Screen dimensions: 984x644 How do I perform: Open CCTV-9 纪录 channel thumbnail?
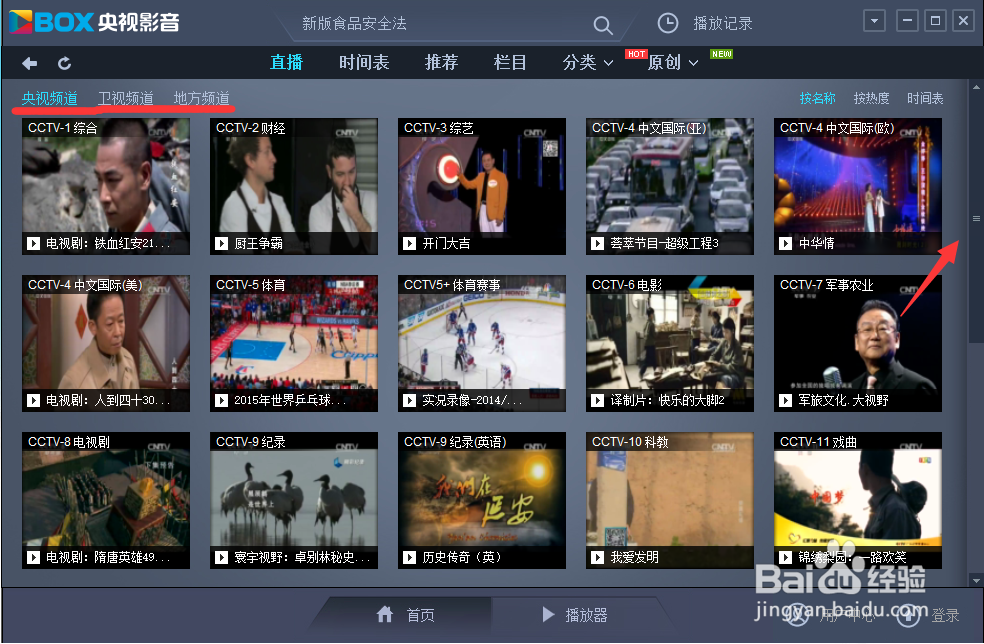click(294, 500)
